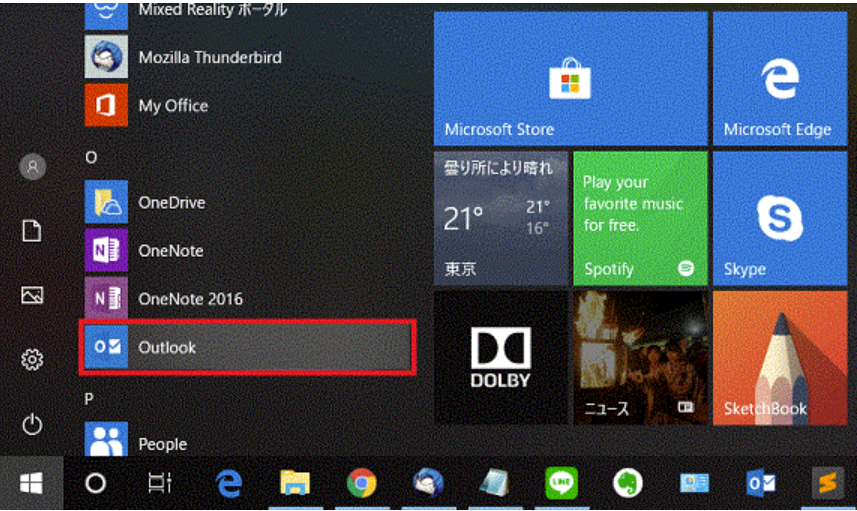Open Task View on taskbar
Screen dimensions: 857x511
(x=160, y=483)
